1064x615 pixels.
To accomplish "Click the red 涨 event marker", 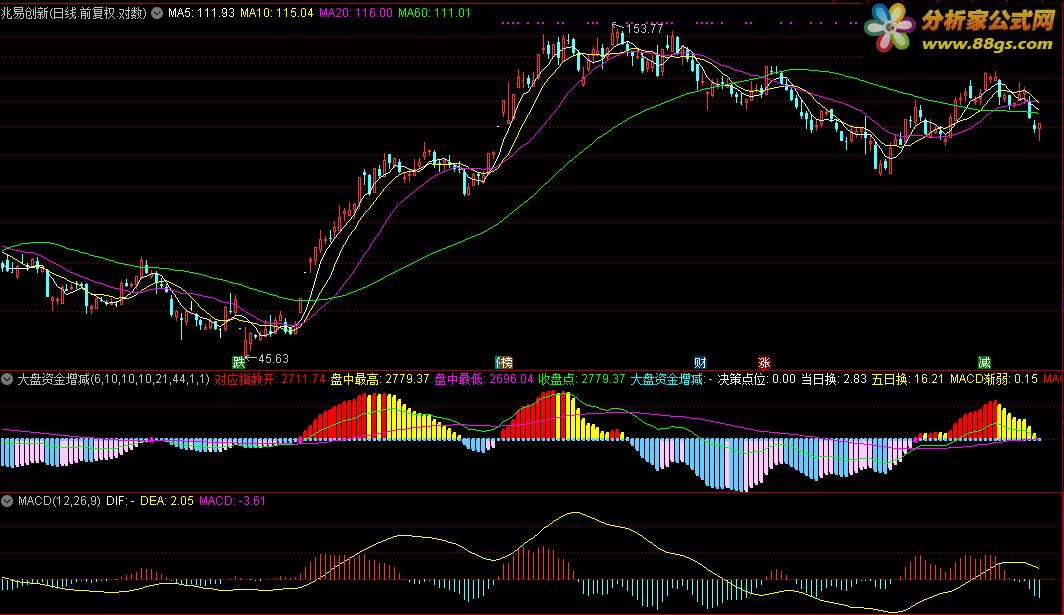I will click(x=764, y=362).
